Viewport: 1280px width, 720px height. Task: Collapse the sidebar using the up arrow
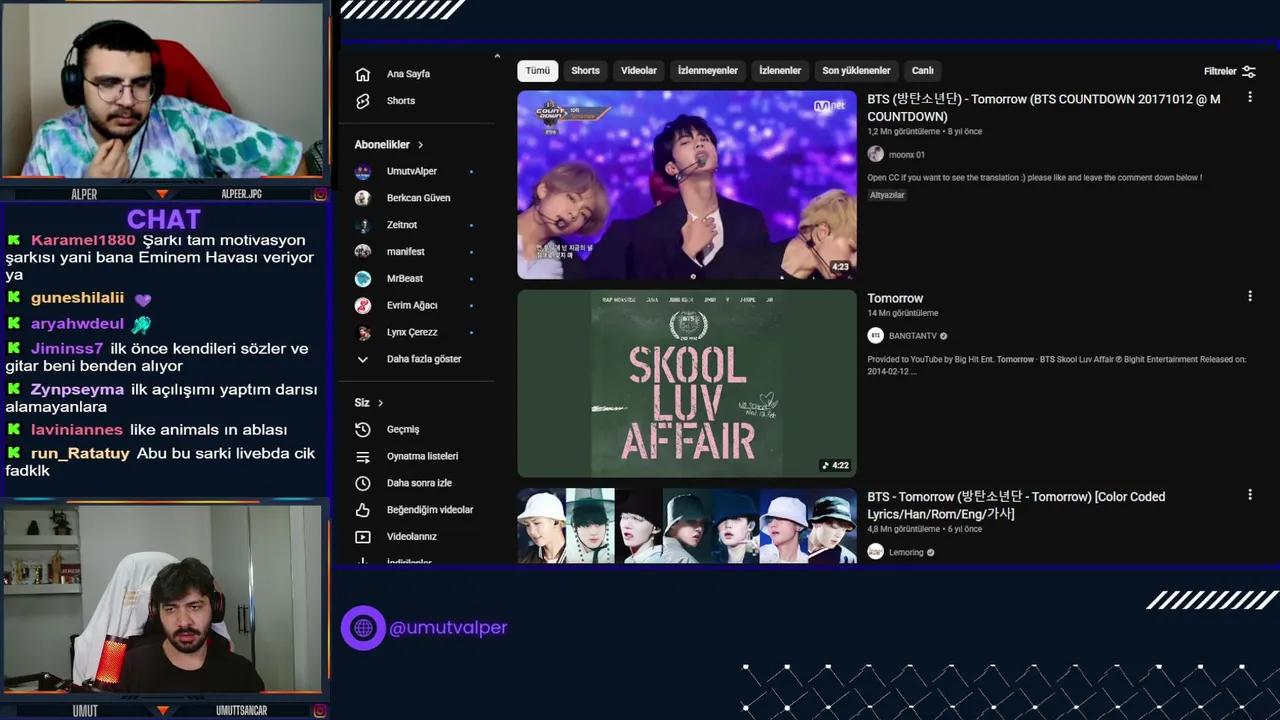(497, 56)
